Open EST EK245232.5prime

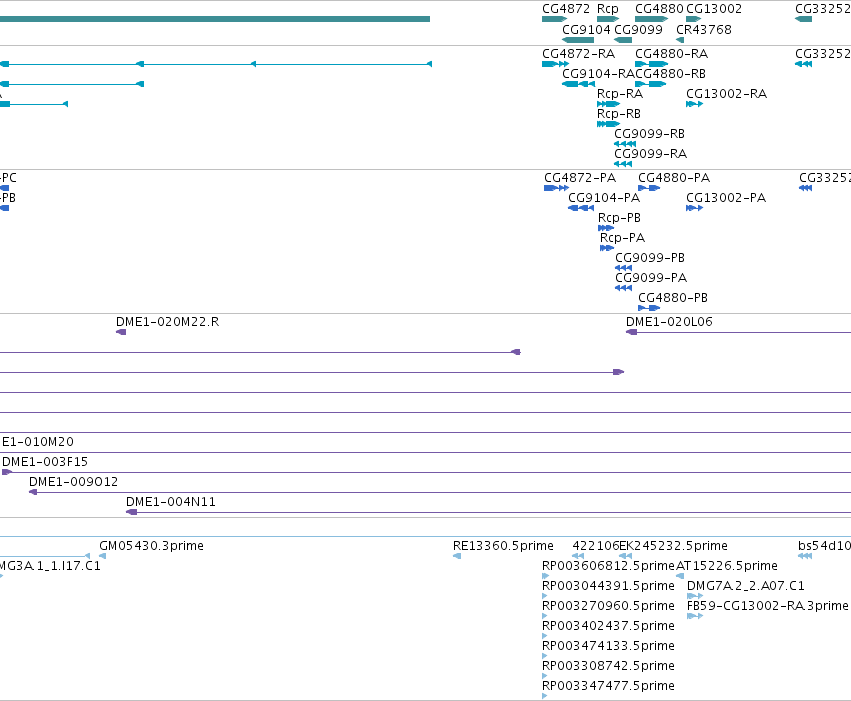click(x=673, y=546)
